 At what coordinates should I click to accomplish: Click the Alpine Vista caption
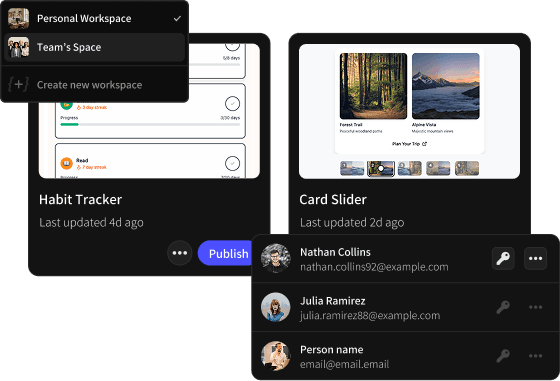coord(424,125)
